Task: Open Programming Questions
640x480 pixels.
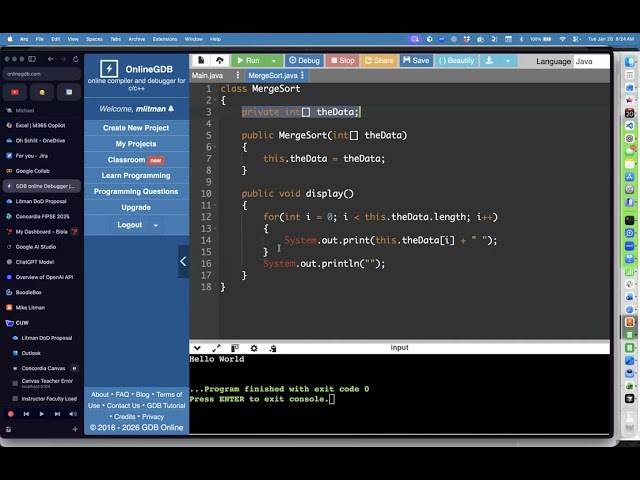Action: (x=136, y=191)
